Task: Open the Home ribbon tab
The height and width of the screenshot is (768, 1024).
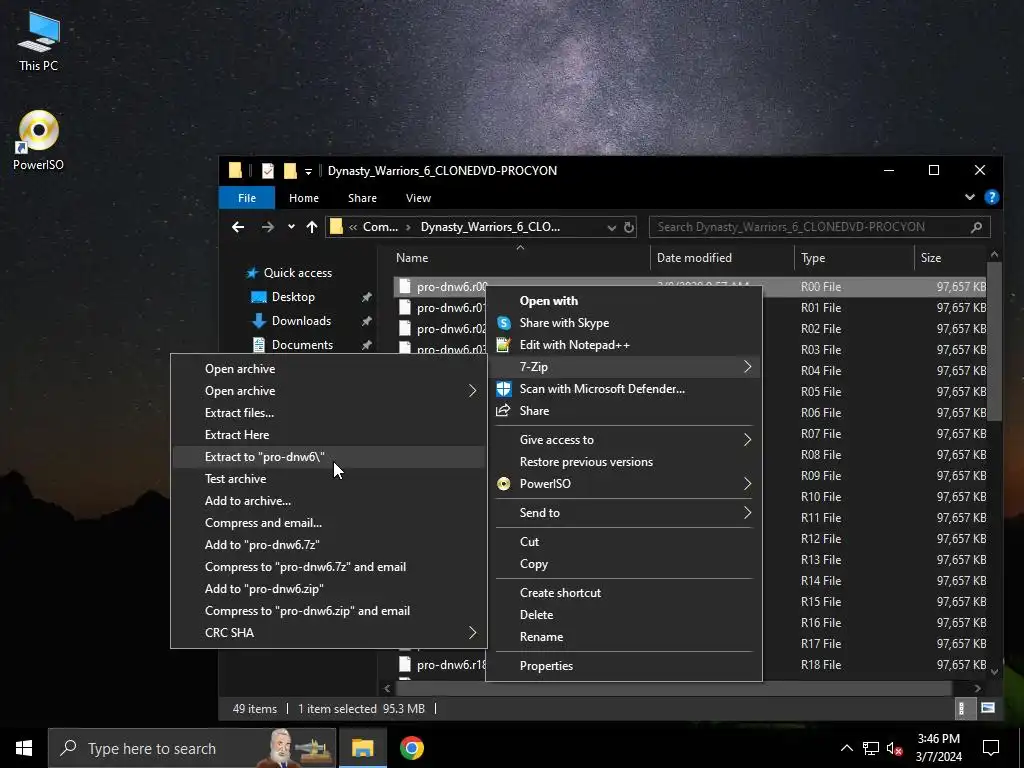Action: [304, 198]
